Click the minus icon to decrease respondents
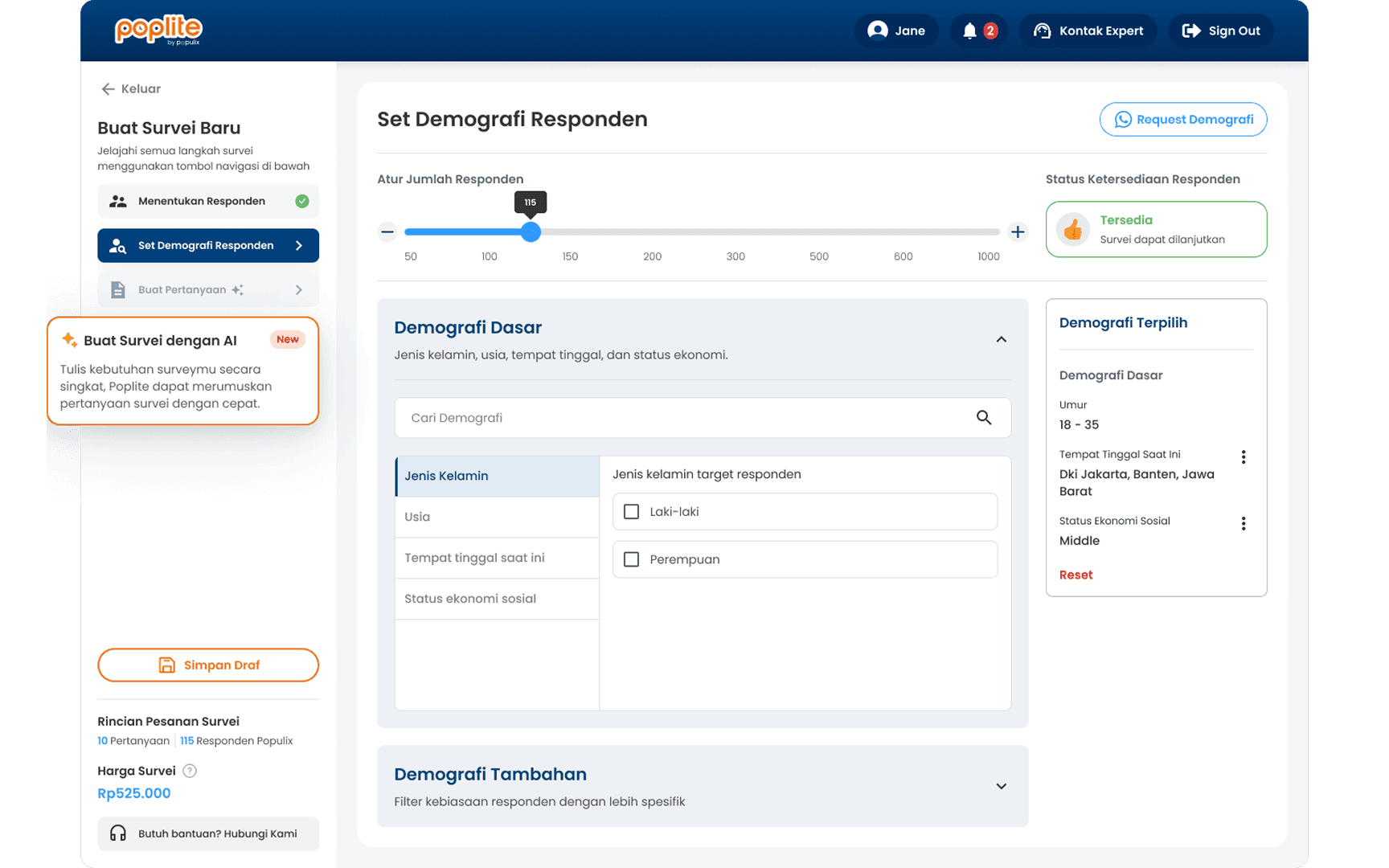This screenshot has height=868, width=1389. [x=387, y=232]
